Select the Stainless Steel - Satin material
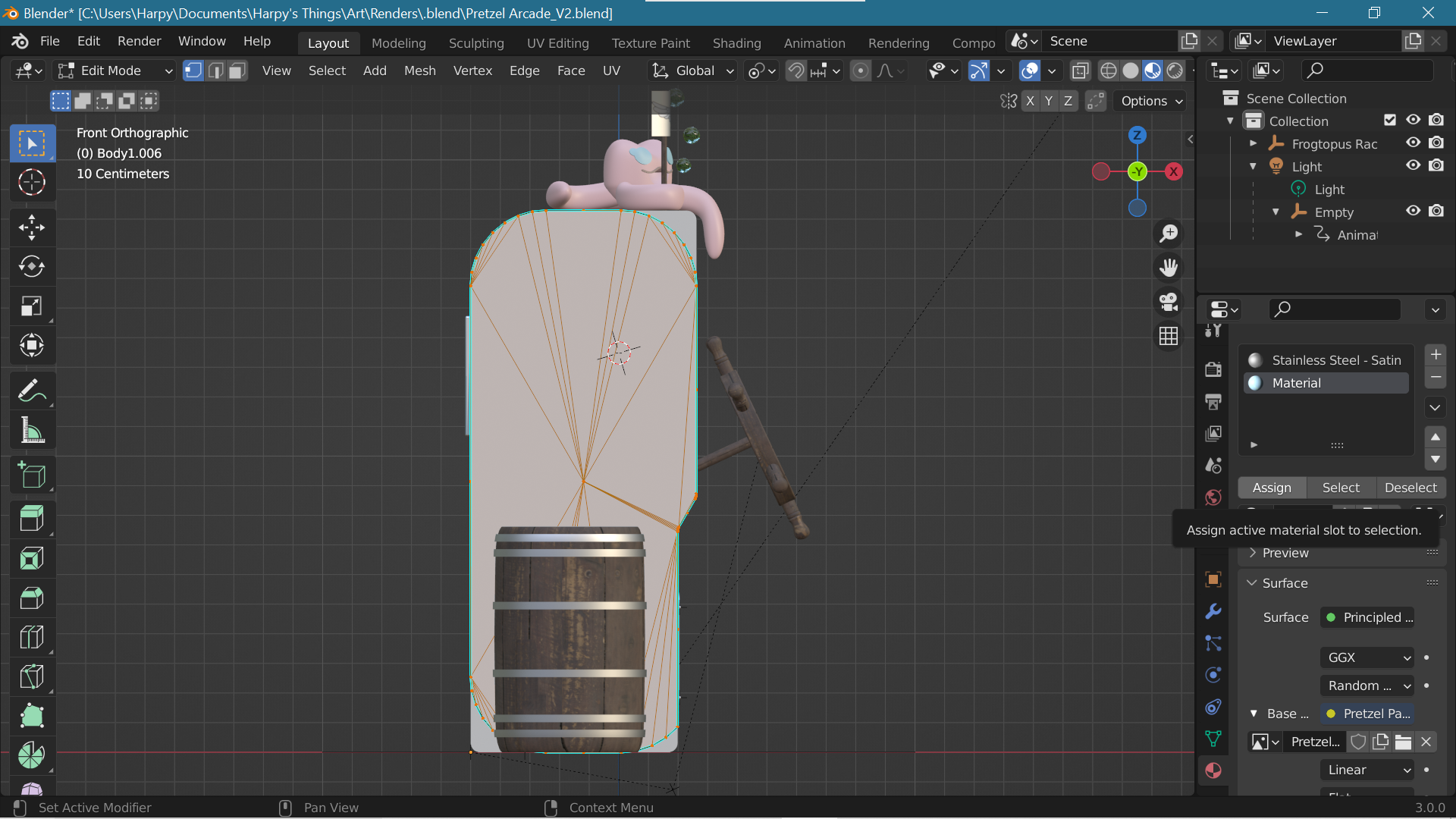 tap(1326, 360)
